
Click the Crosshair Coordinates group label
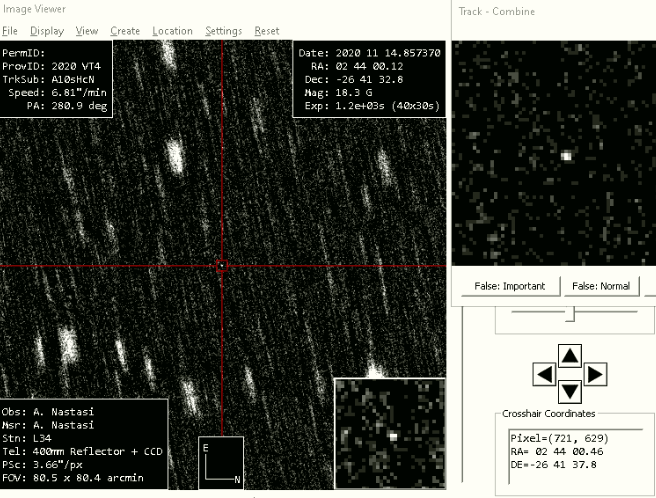(548, 413)
